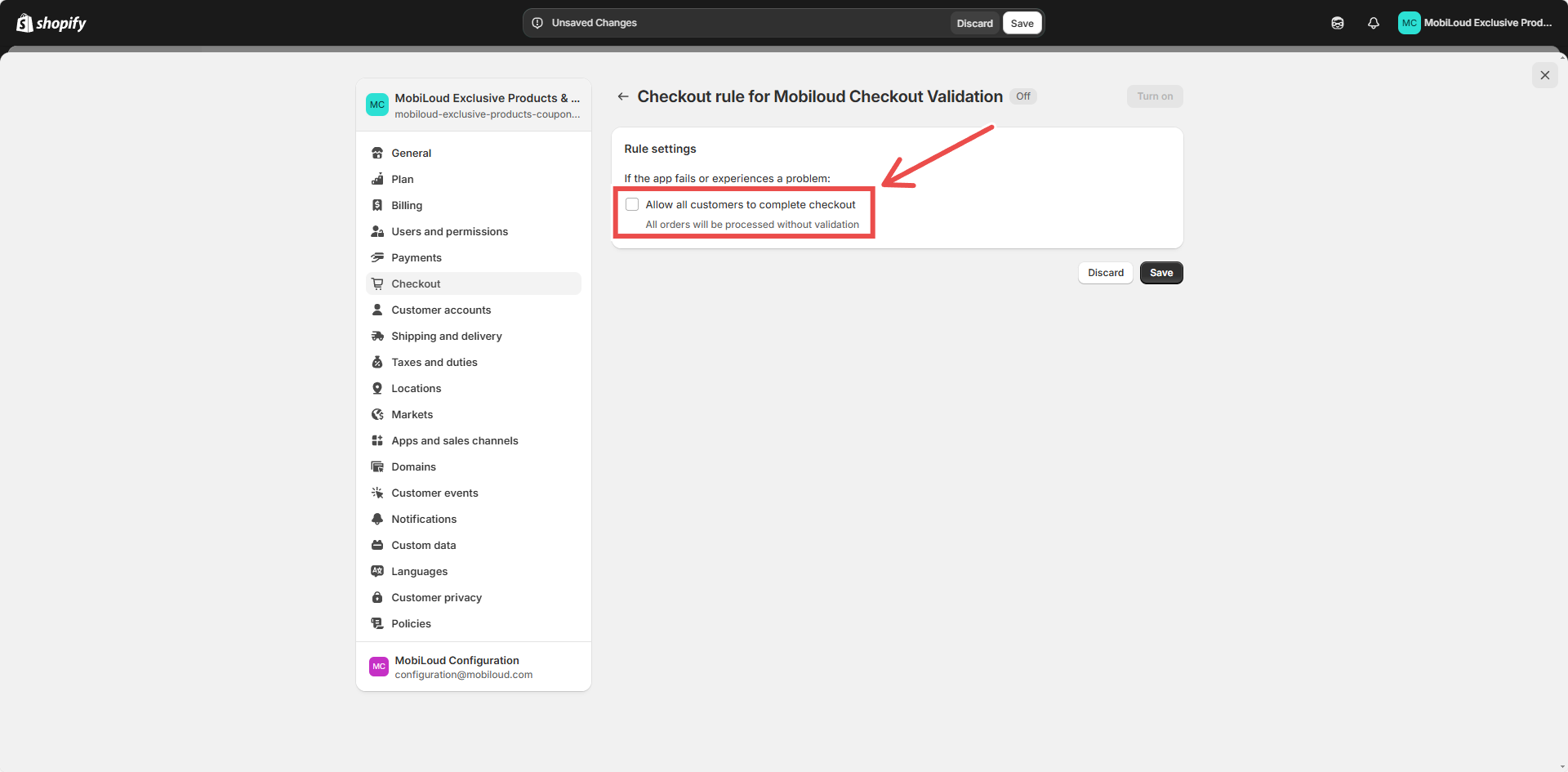1568x772 pixels.
Task: Click the Billing receipt icon
Action: tap(377, 205)
